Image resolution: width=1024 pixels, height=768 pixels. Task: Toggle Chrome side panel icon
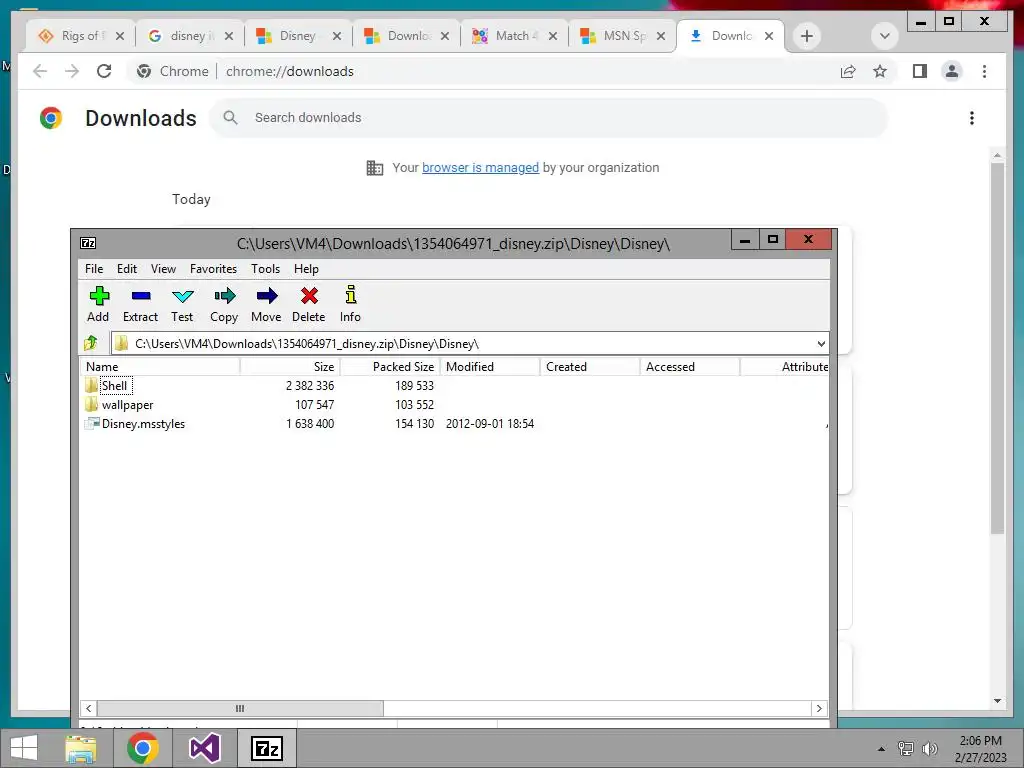point(920,71)
